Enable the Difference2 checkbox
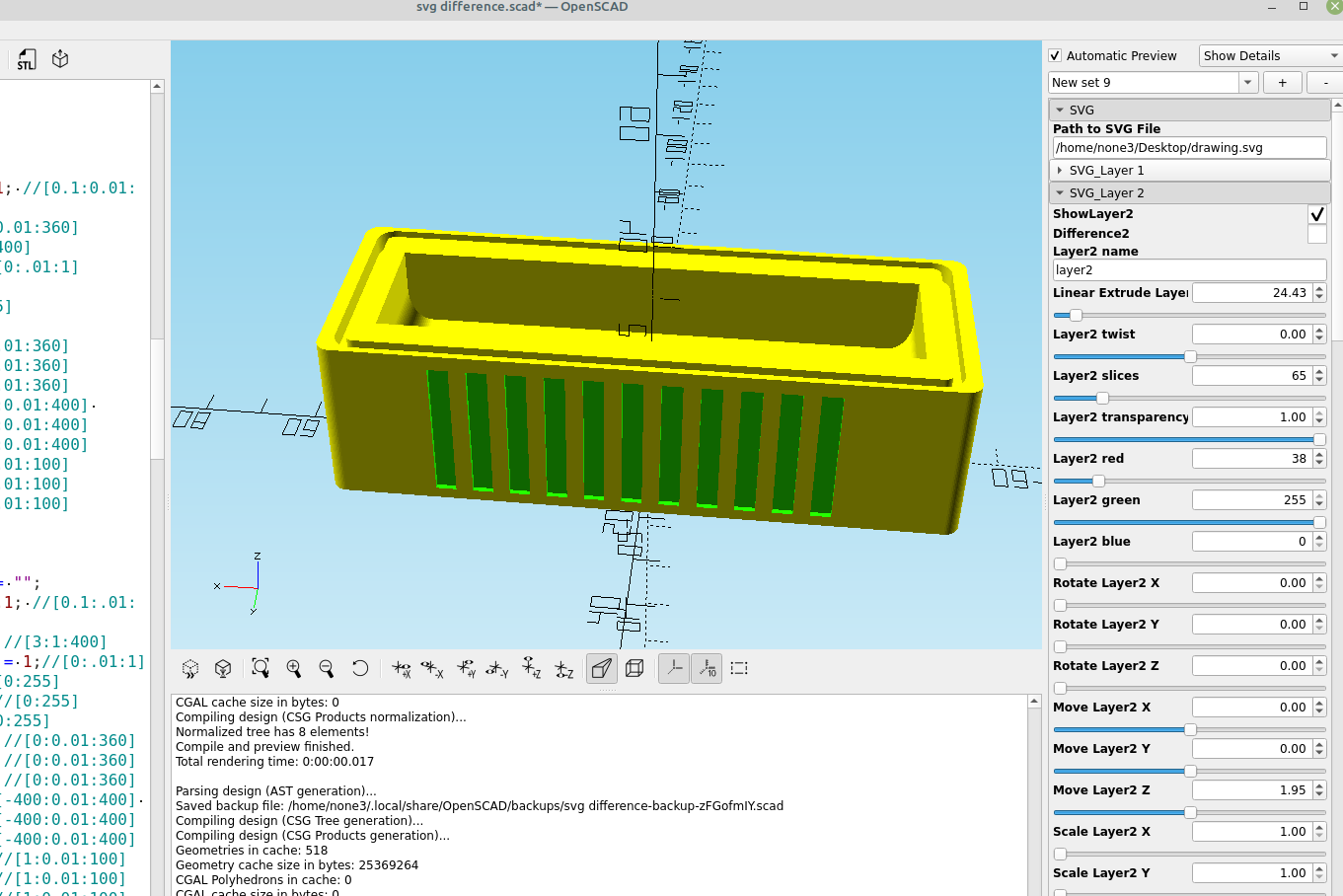Screen dimensions: 1343x896 (x=1316, y=234)
